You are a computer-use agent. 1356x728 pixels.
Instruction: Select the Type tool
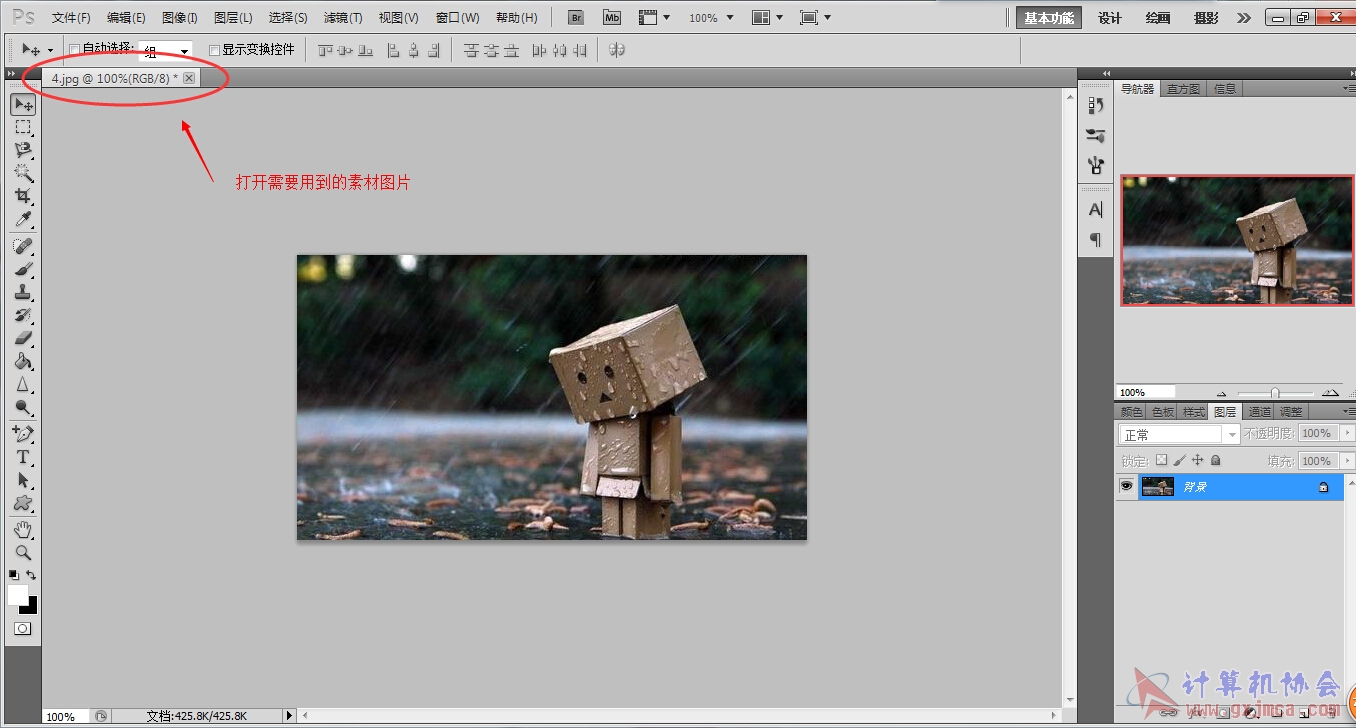[x=23, y=457]
